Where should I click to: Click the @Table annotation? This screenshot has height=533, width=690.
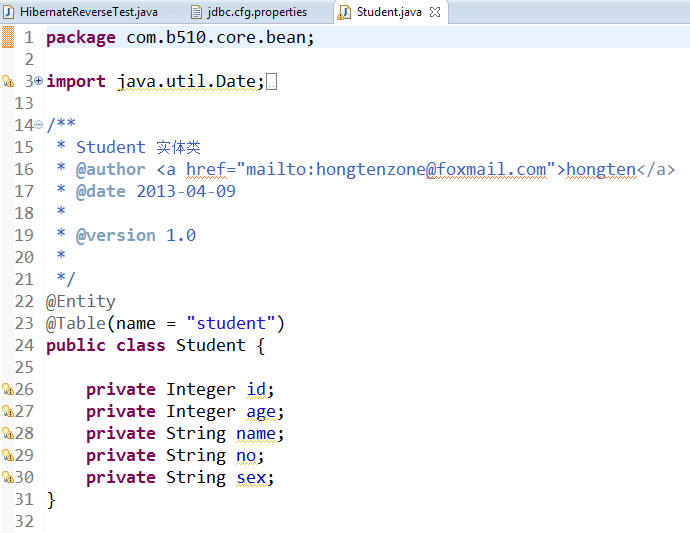tap(76, 323)
